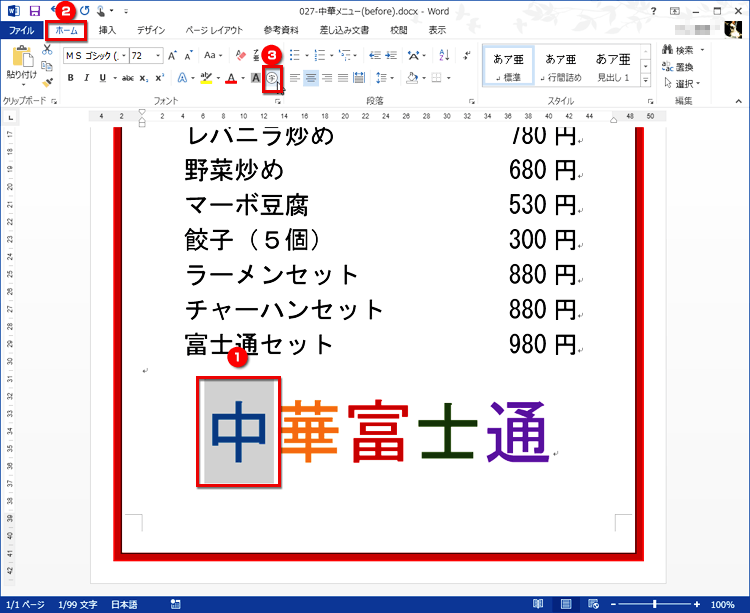The image size is (750, 613).
Task: Click the Ribbon Display Options icon
Action: [674, 11]
